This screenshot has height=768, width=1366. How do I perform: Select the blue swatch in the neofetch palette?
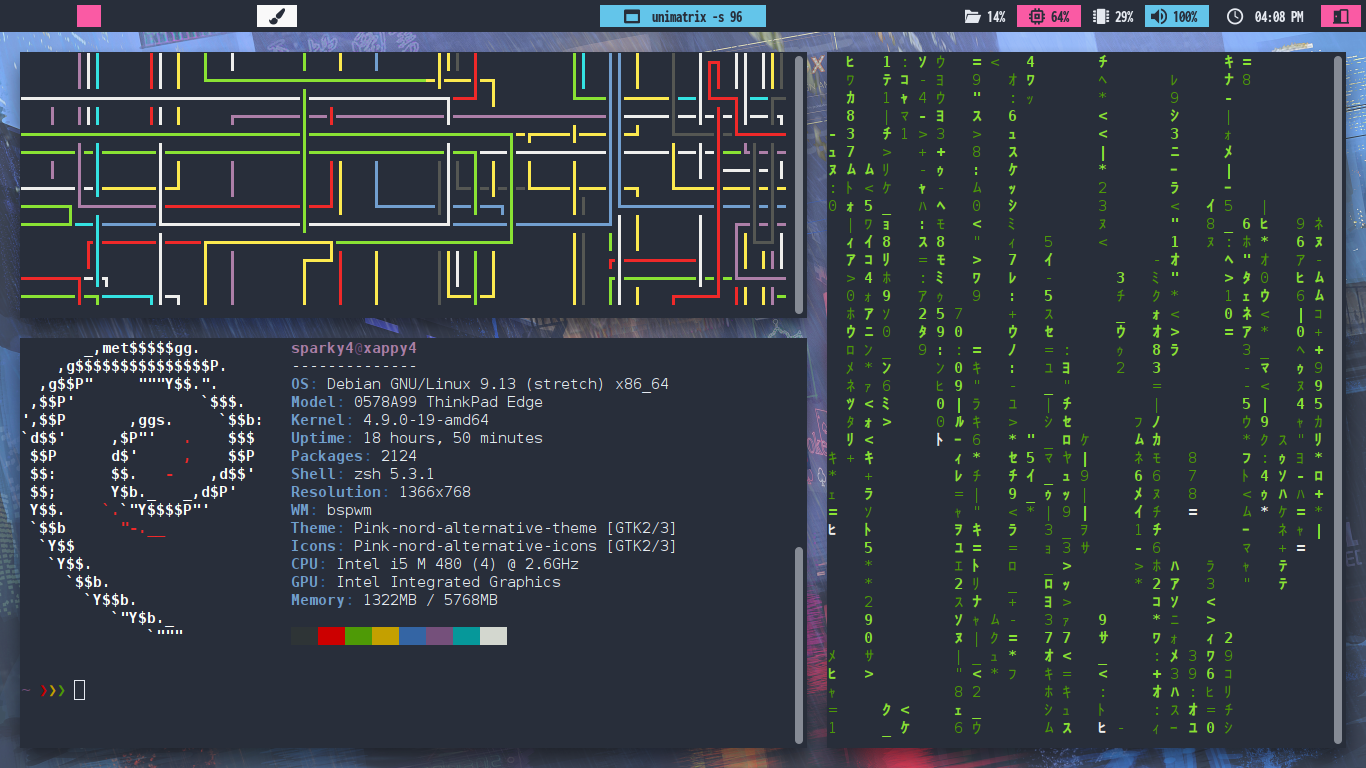point(412,636)
